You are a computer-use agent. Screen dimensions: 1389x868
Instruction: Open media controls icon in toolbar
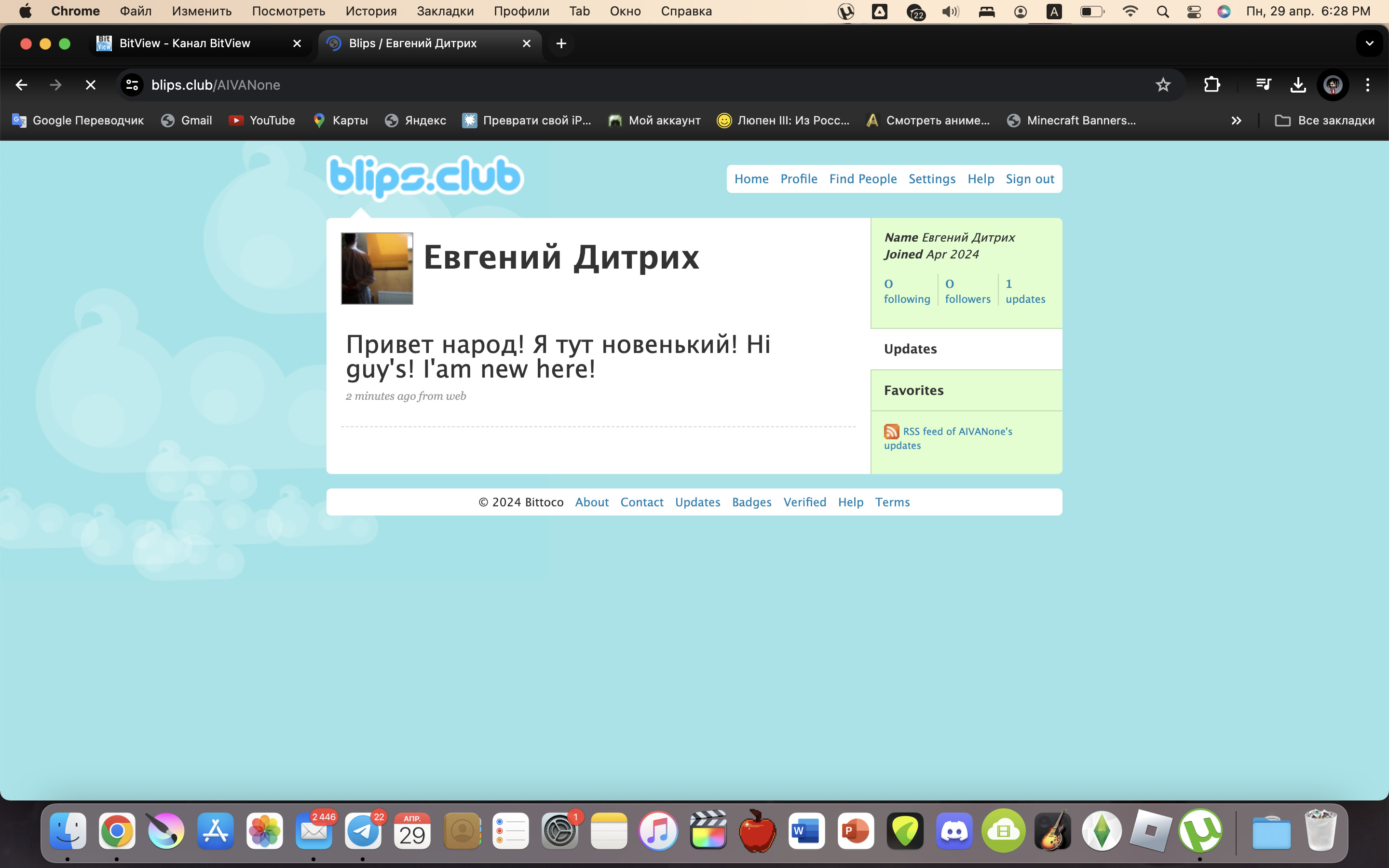point(1263,85)
